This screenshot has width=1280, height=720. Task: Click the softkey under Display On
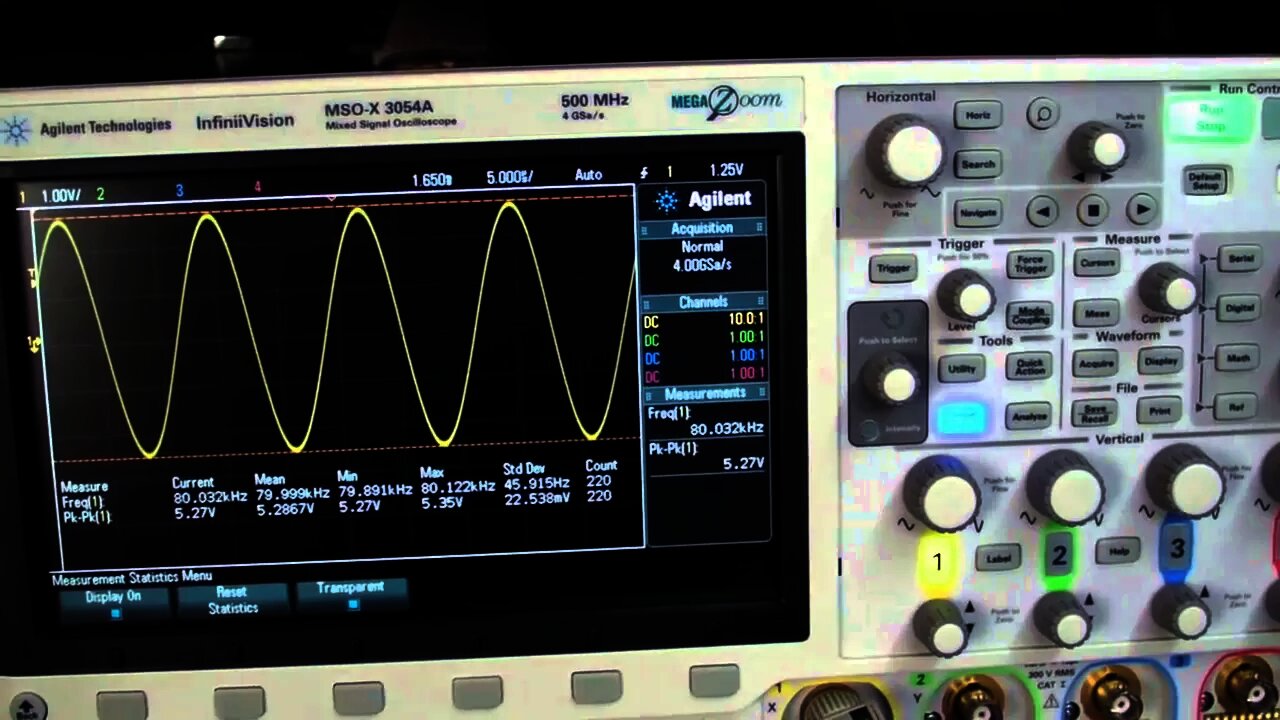pos(121,705)
